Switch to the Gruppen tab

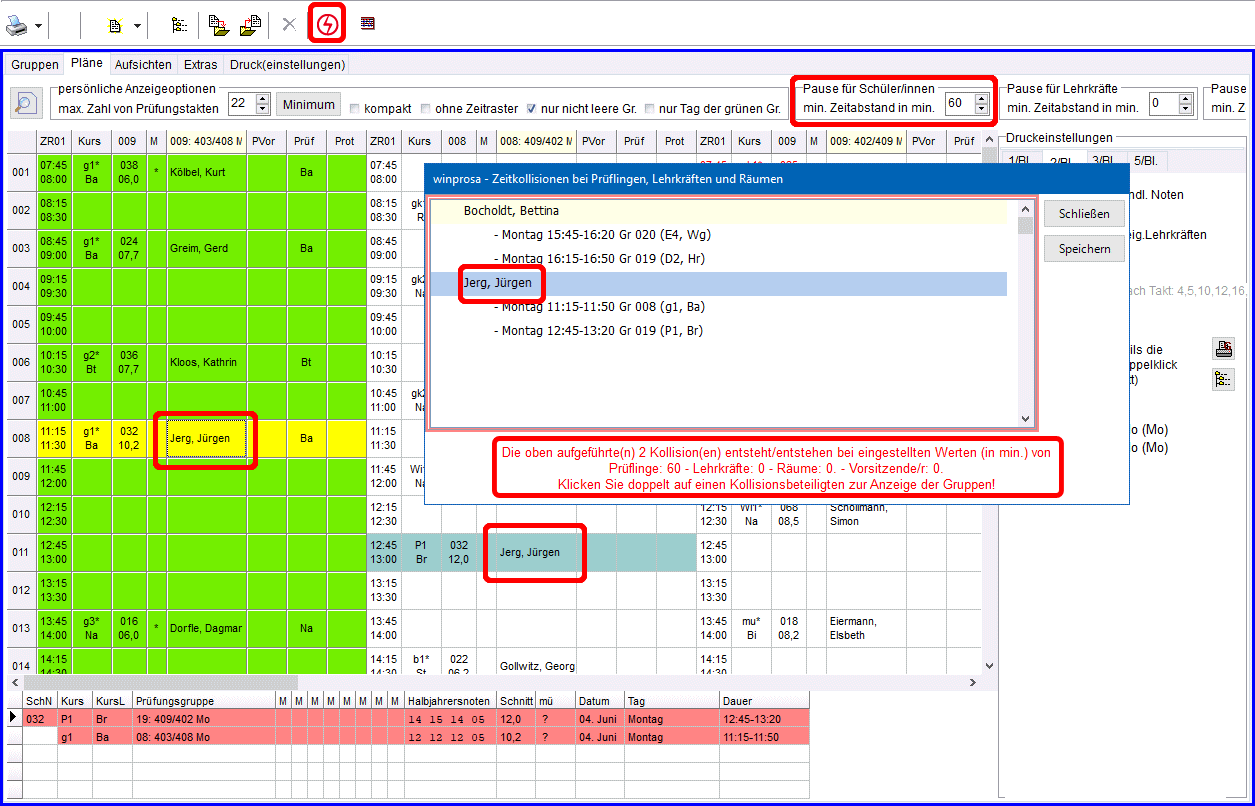point(35,65)
